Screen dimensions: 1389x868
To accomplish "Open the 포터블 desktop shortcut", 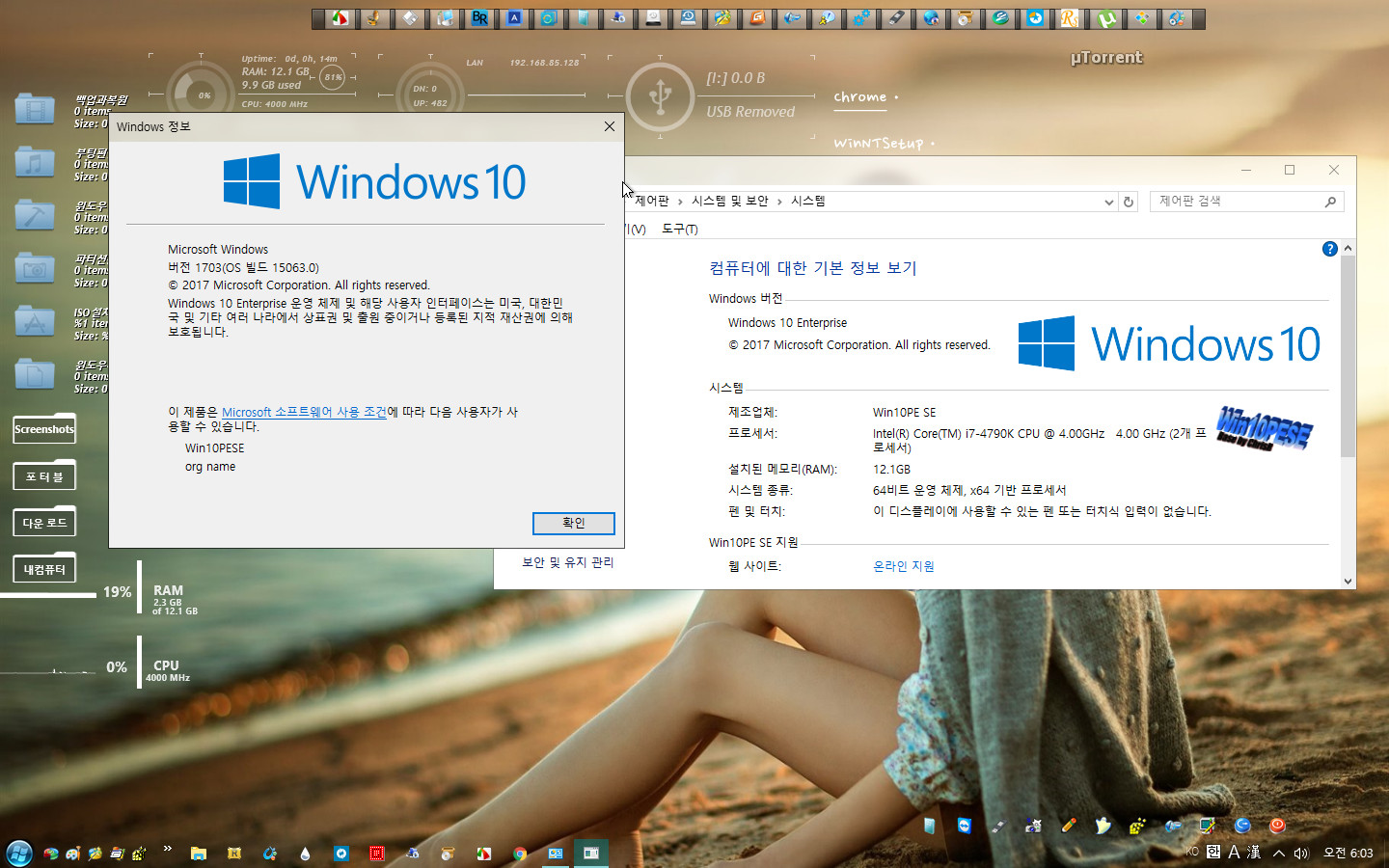I will click(44, 476).
